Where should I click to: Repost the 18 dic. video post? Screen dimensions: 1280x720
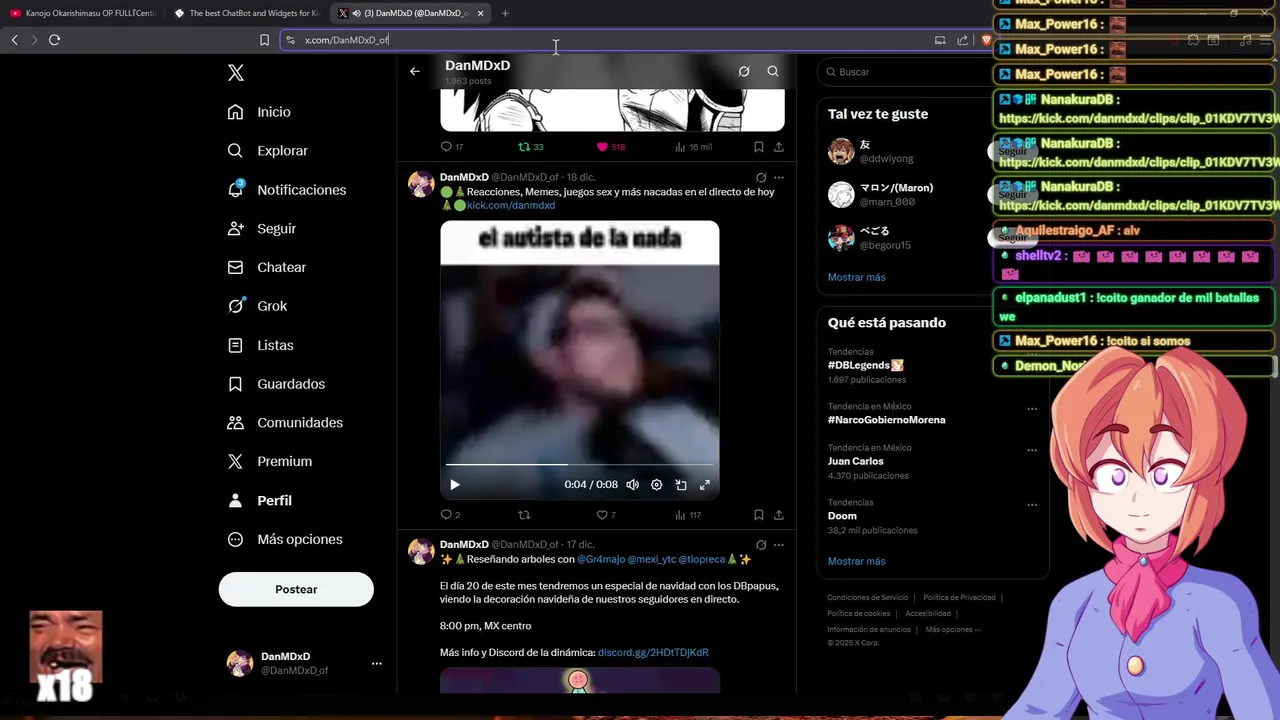tap(524, 515)
